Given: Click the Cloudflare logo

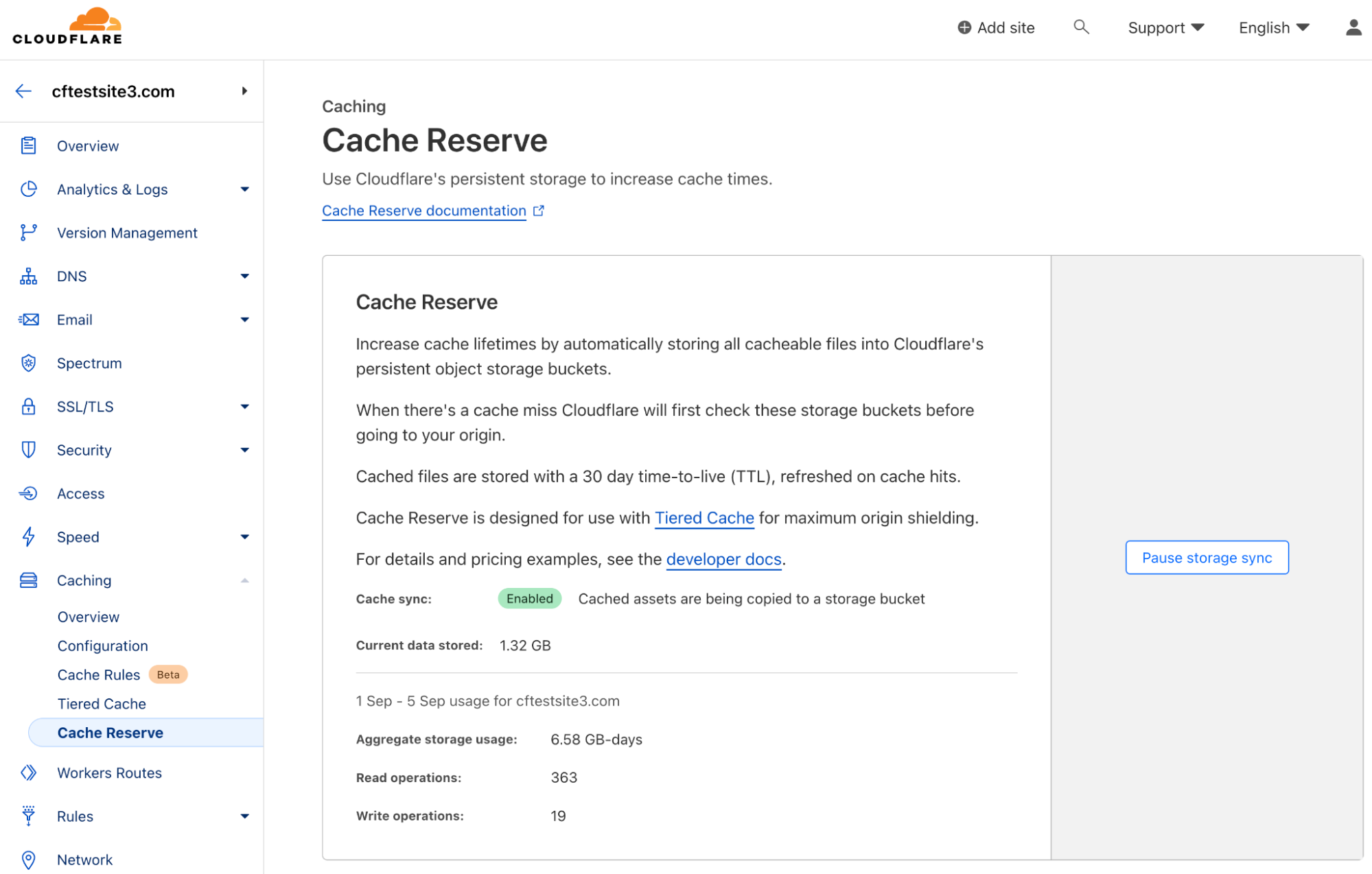Looking at the screenshot, I should [x=67, y=25].
